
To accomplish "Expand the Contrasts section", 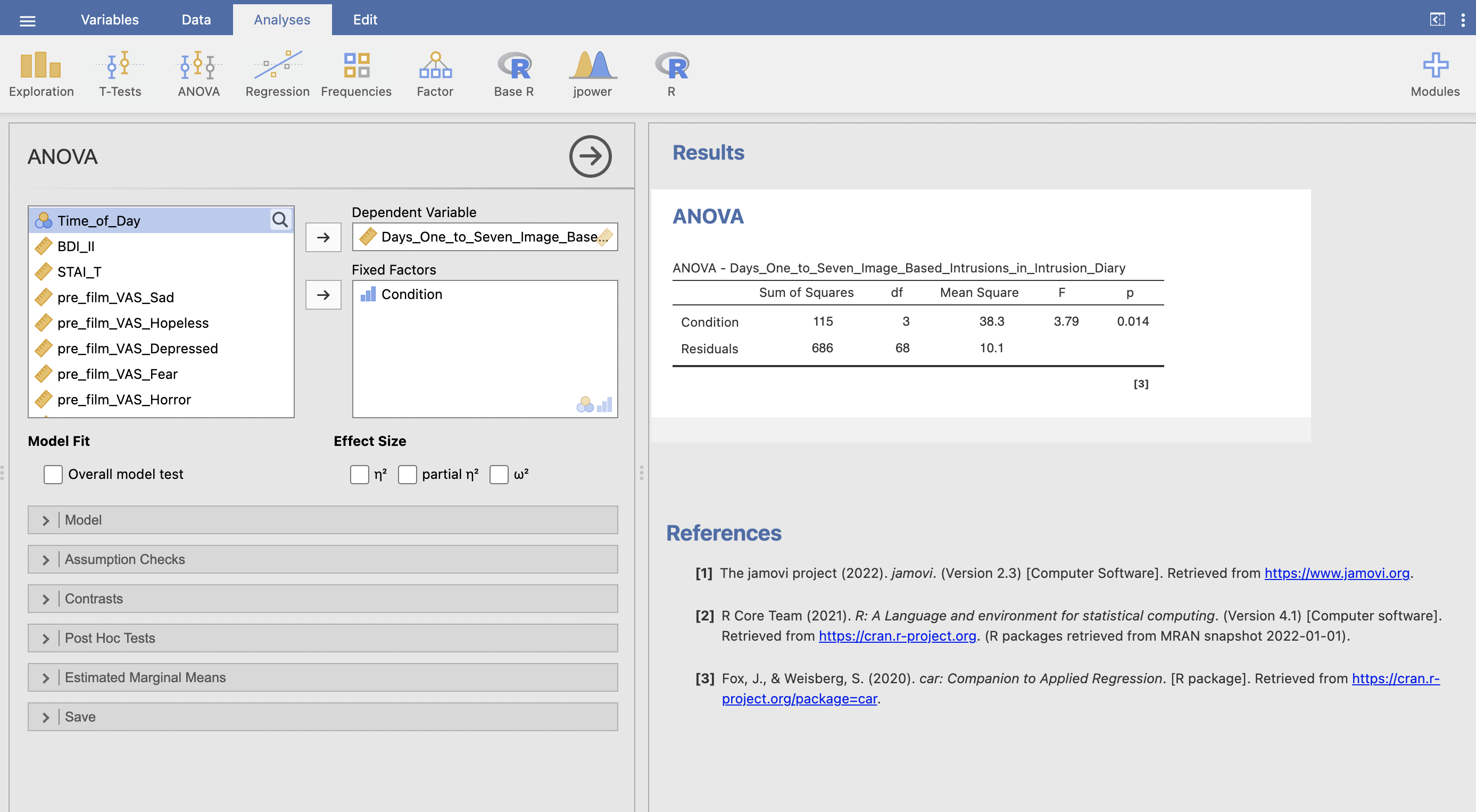I will [322, 599].
